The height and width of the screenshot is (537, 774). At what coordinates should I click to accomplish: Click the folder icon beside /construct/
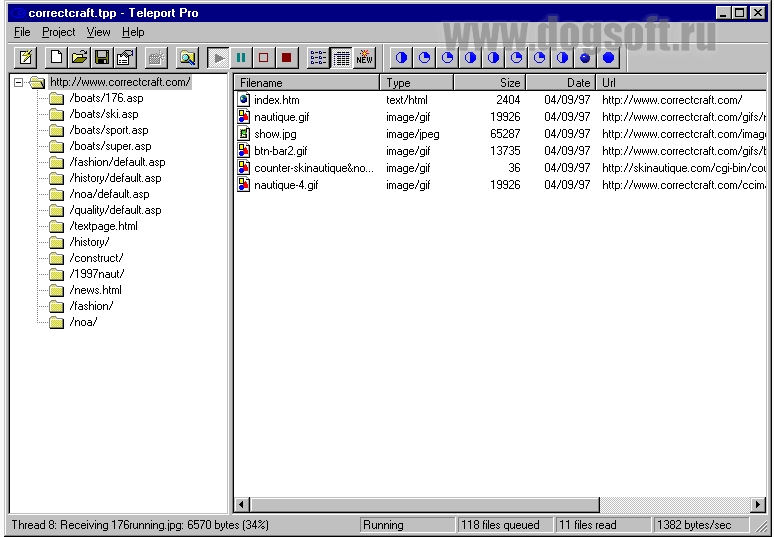pyautogui.click(x=57, y=258)
